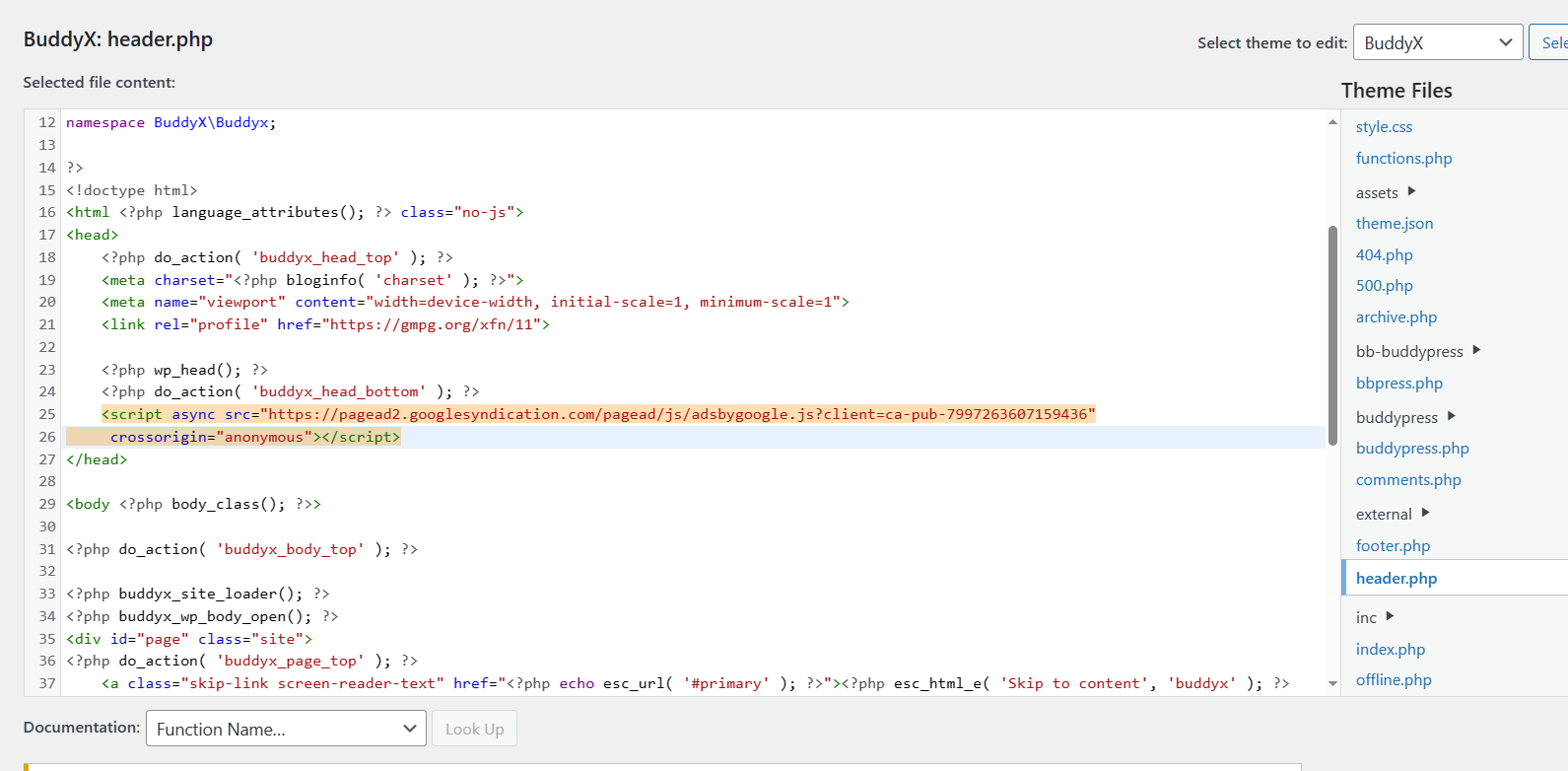This screenshot has width=1568, height=771.
Task: Click the html language_attributes line
Action: [x=295, y=212]
